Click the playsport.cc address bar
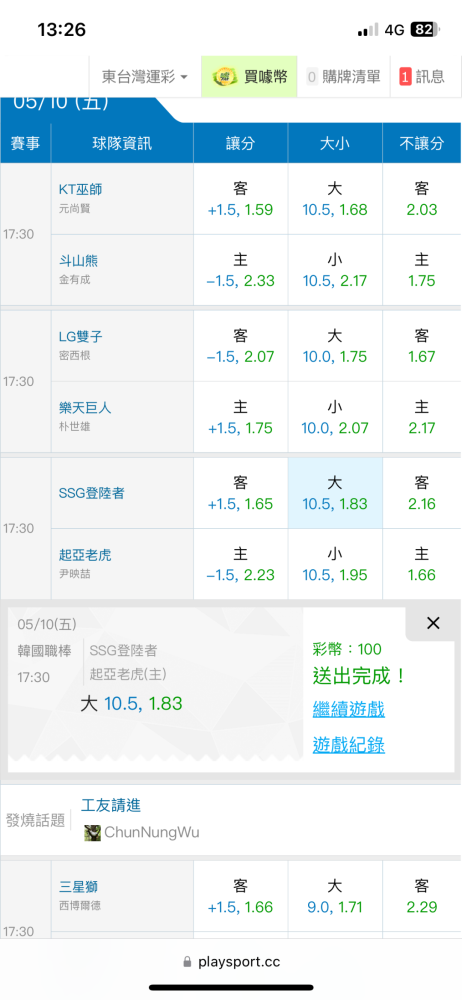The height and width of the screenshot is (1000, 462). click(x=231, y=962)
